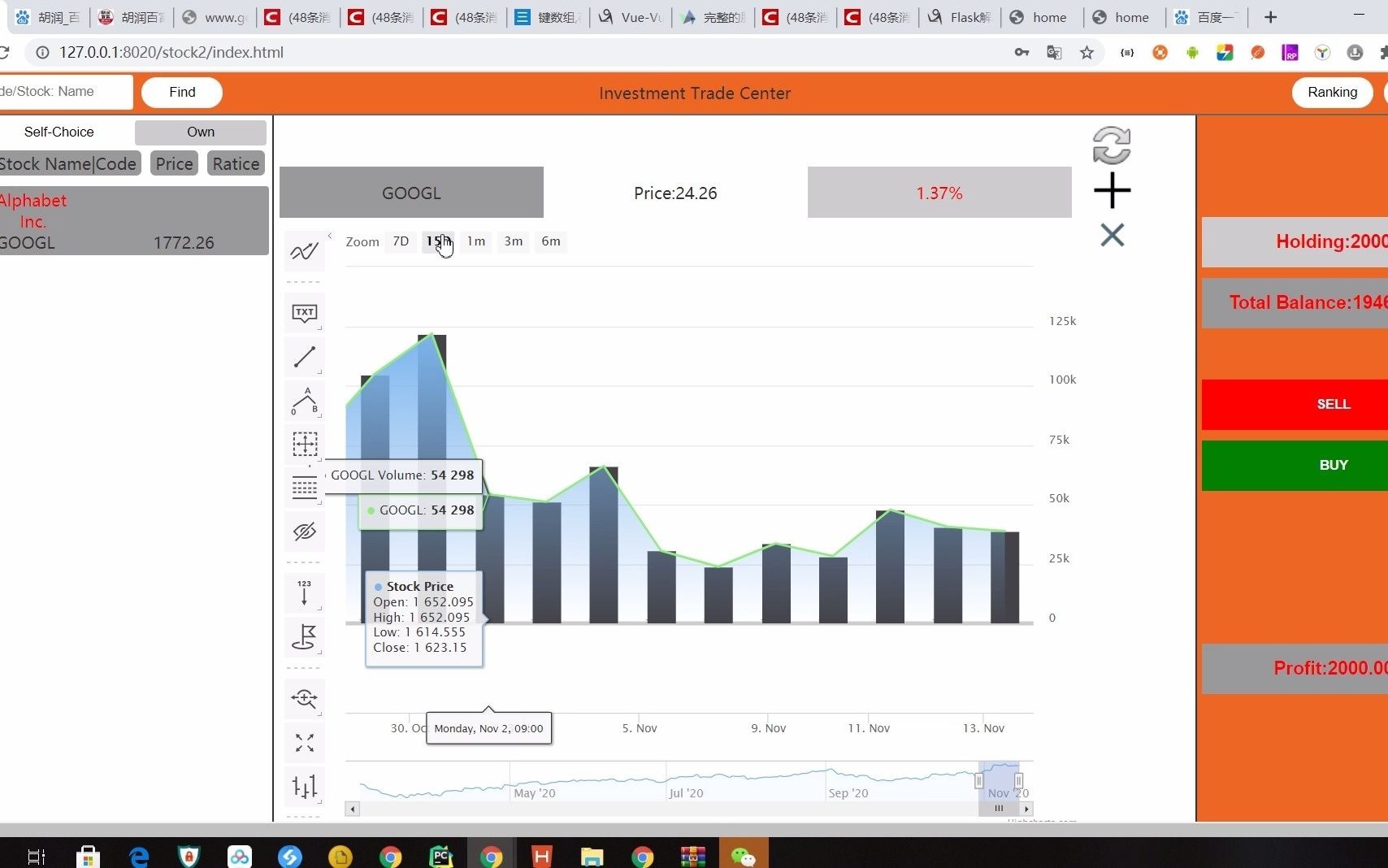1388x868 pixels.
Task: Select the crooked A-B line tool
Action: click(x=304, y=401)
